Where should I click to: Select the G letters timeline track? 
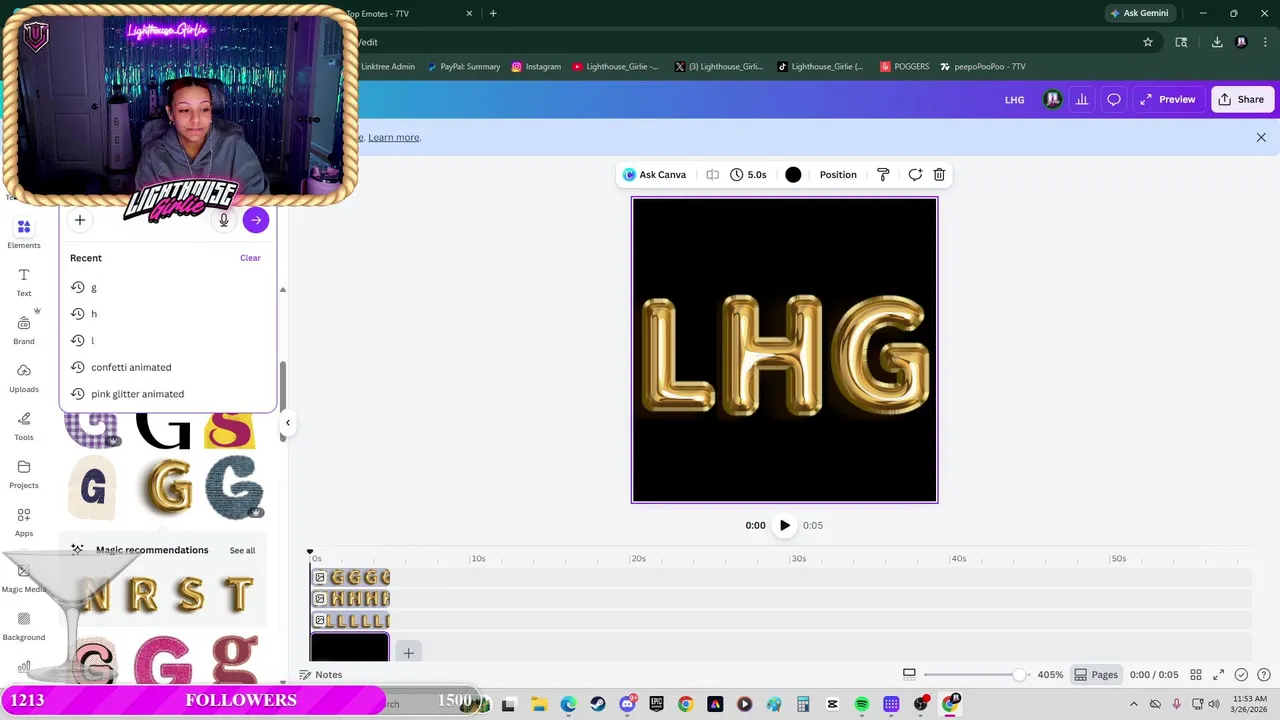(x=350, y=577)
